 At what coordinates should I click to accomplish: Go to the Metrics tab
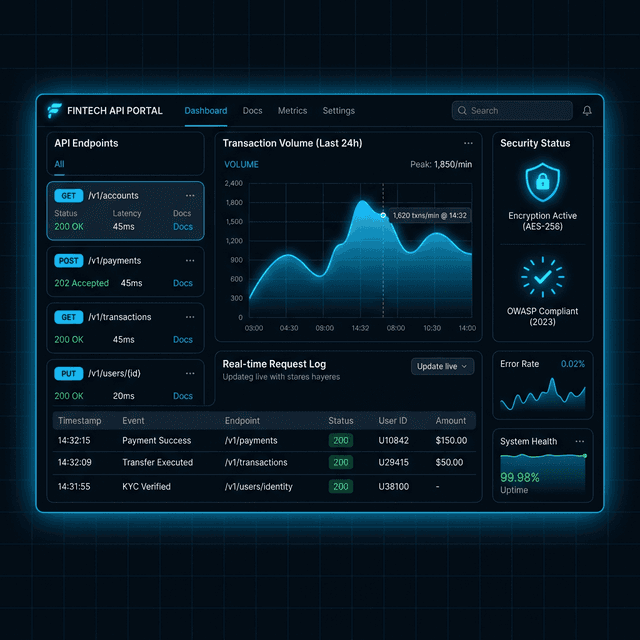click(x=292, y=111)
